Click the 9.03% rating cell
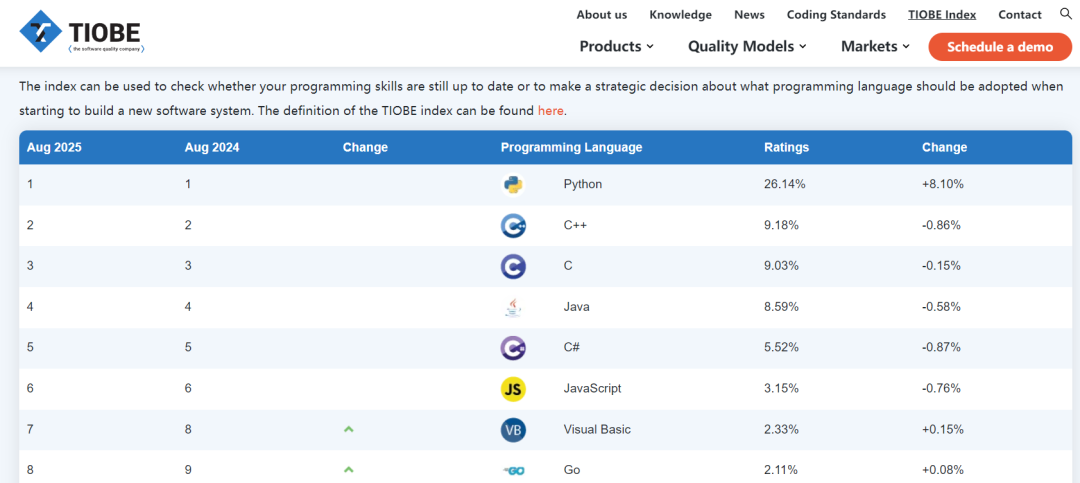The image size is (1080, 483). click(x=782, y=266)
